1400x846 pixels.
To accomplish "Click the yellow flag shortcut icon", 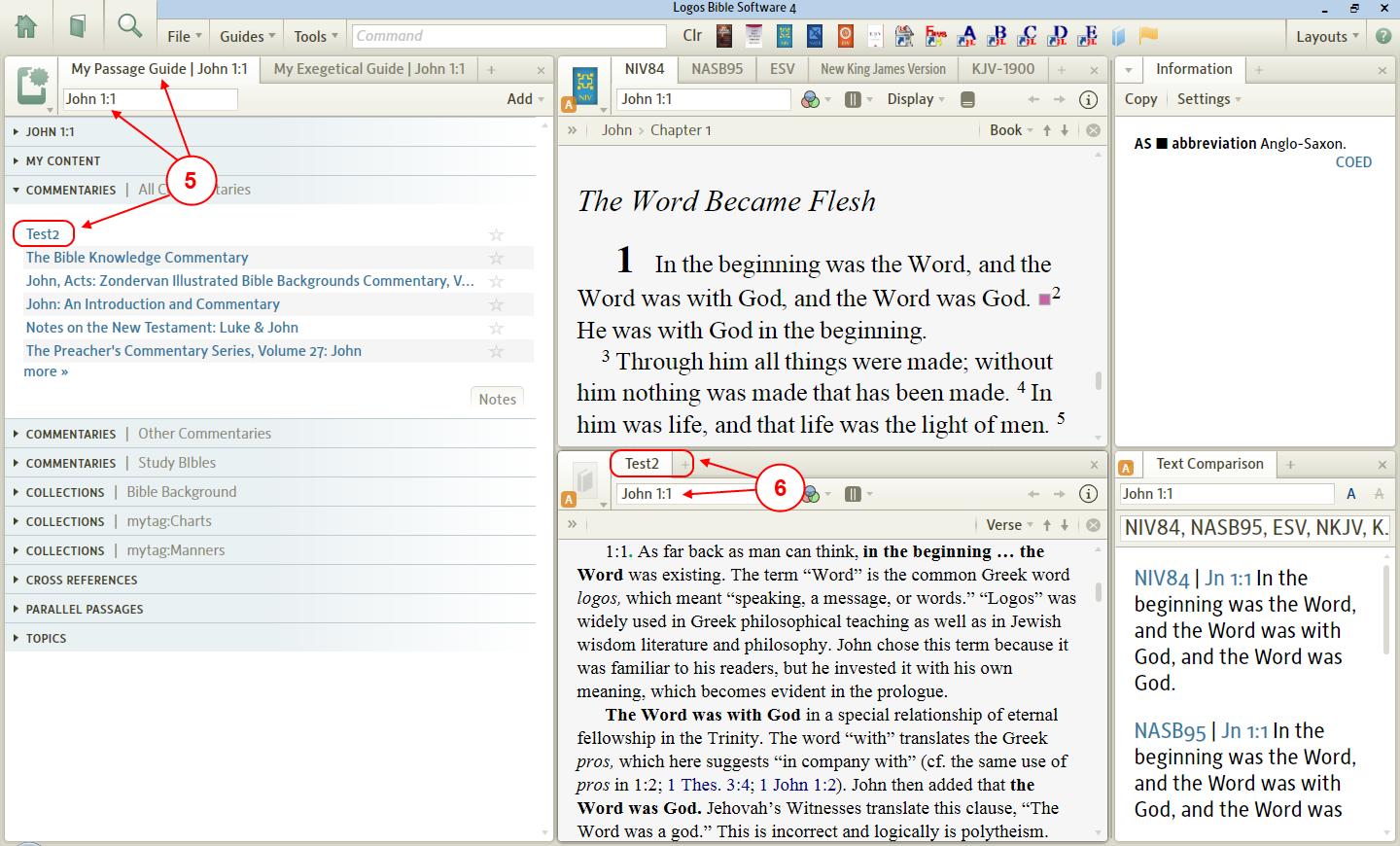I will click(x=1148, y=36).
